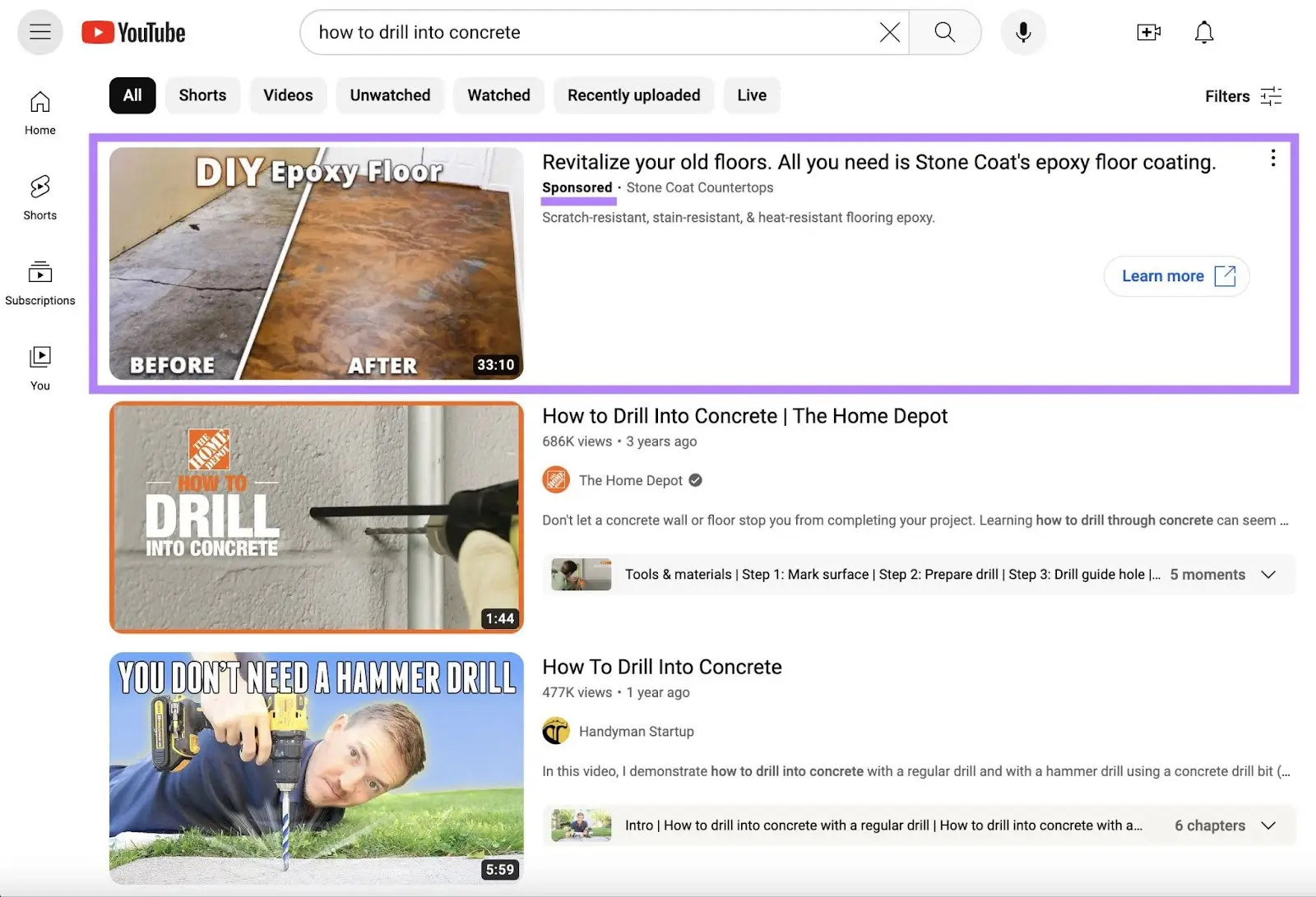Open You library in sidebar
1316x897 pixels.
click(39, 368)
